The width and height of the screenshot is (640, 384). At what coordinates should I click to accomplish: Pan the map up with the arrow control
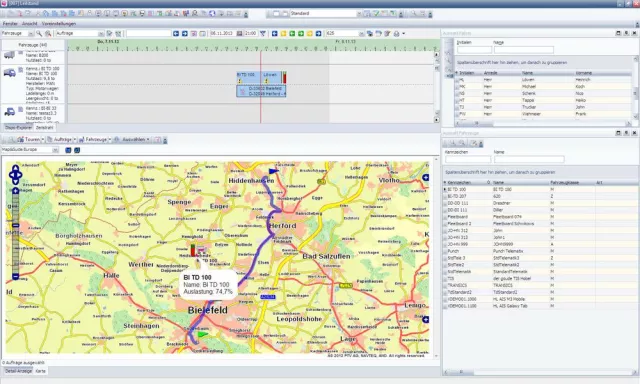click(16, 168)
